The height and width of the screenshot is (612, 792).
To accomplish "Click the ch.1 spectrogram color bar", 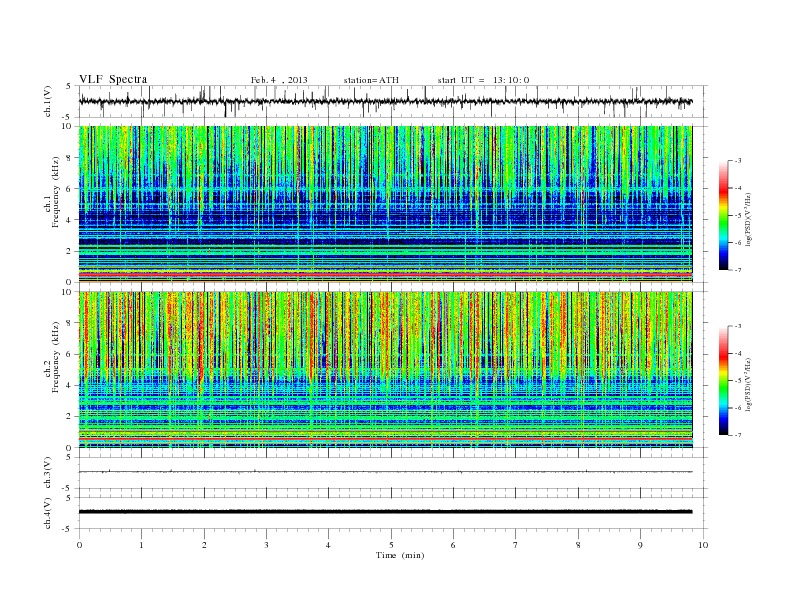I will [x=724, y=215].
